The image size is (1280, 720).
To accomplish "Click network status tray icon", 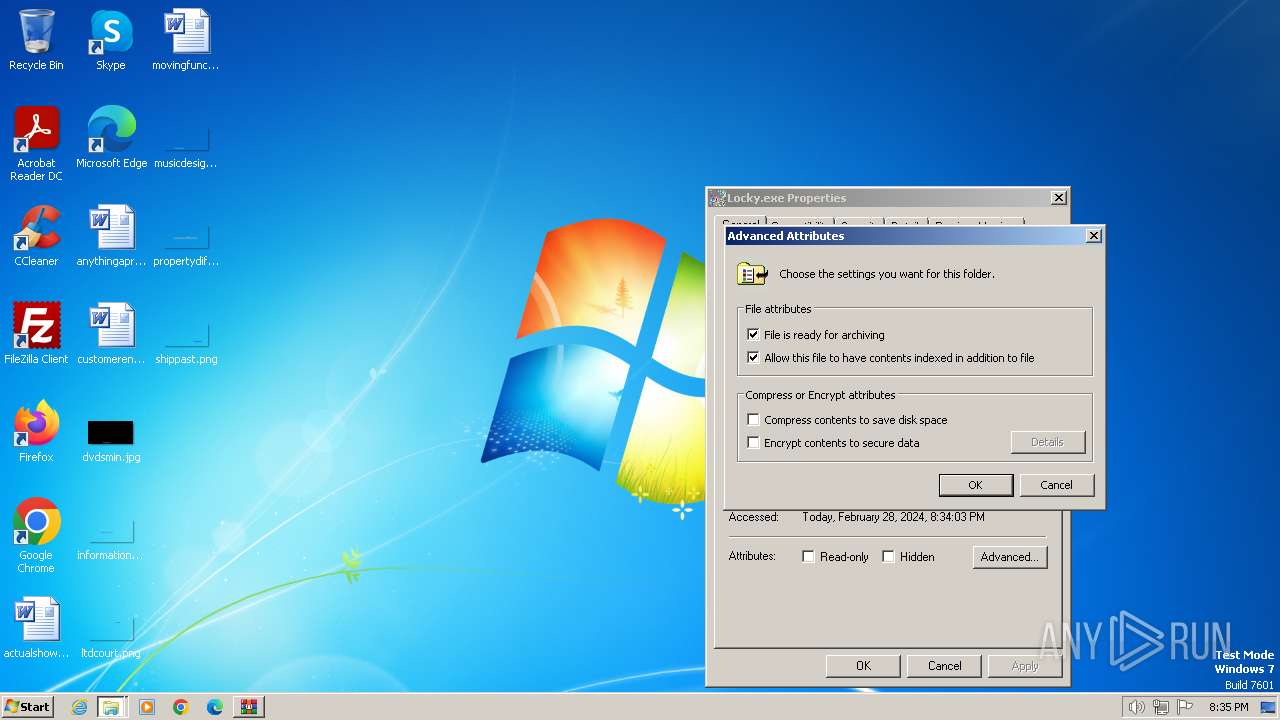I will coord(1160,707).
